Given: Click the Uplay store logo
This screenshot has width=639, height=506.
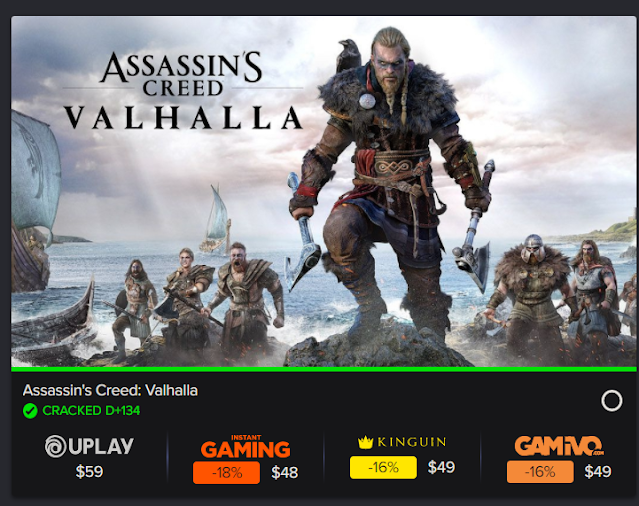Looking at the screenshot, I should (89, 446).
